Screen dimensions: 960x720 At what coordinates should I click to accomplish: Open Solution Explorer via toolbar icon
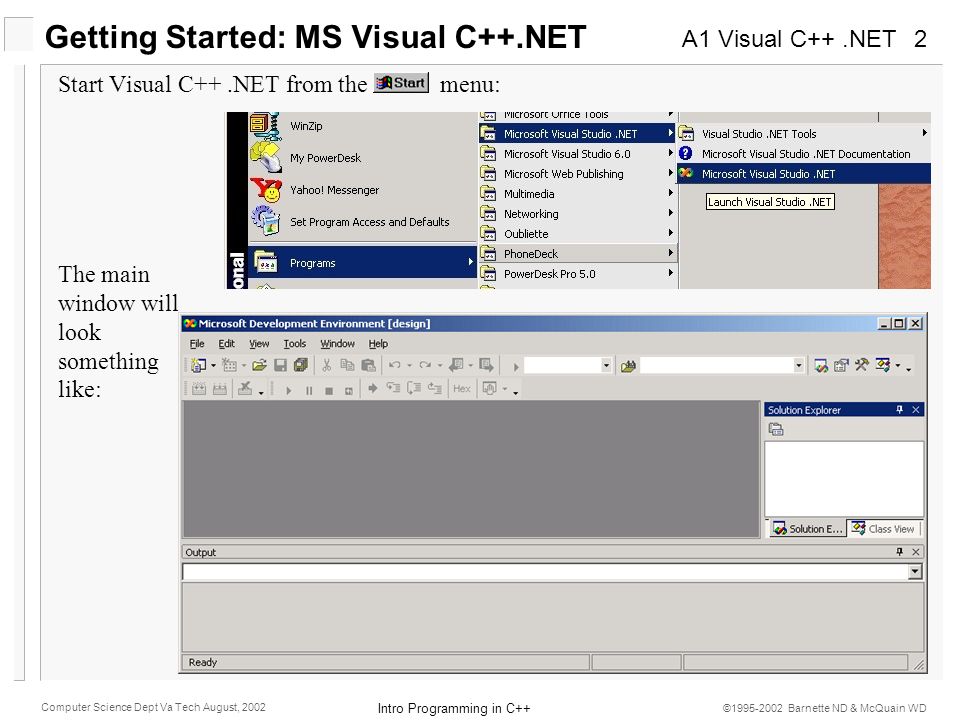click(821, 366)
